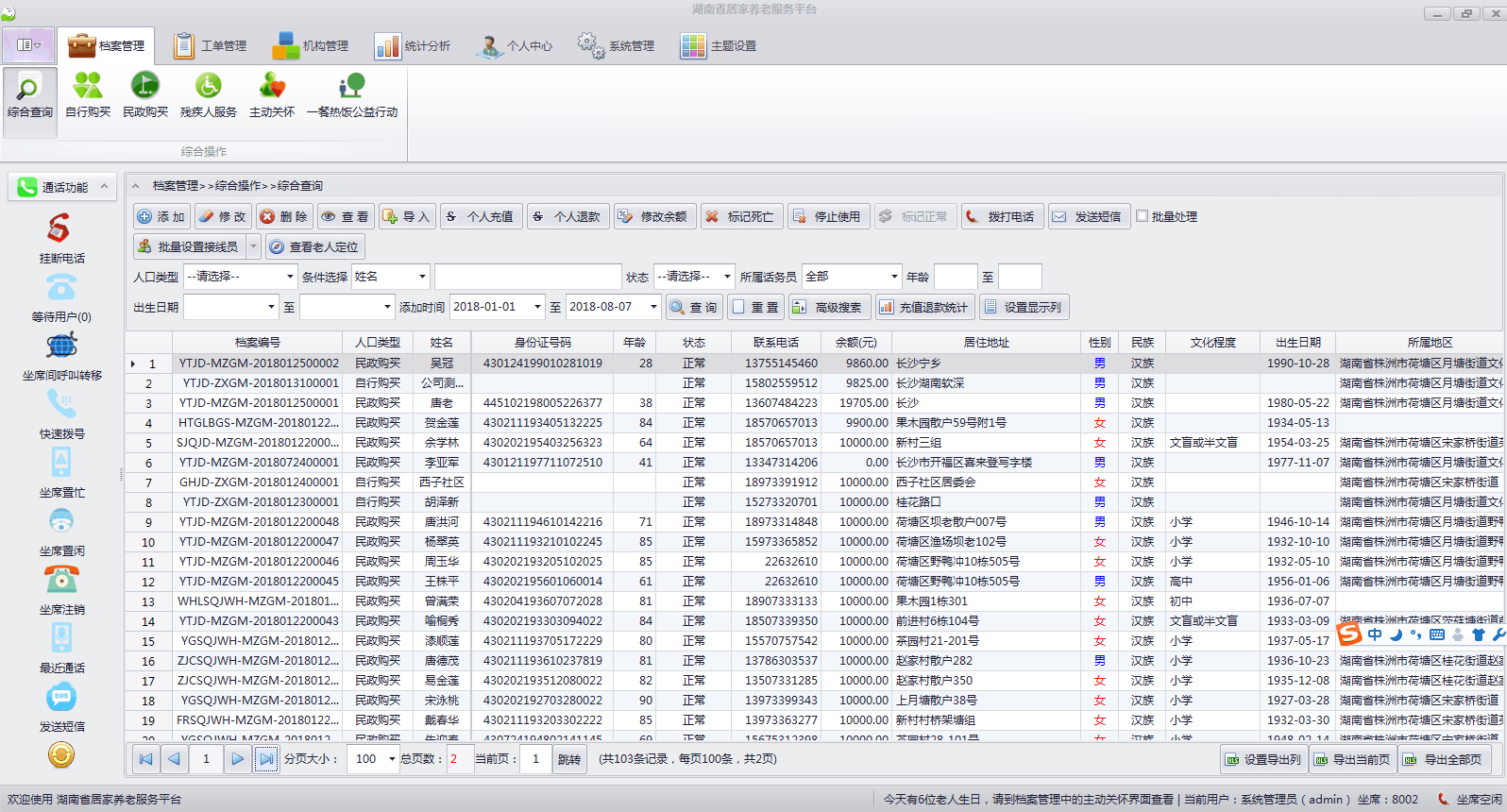Open the 统计分析 tab
Viewport: 1507px width, 812px height.
pyautogui.click(x=413, y=45)
